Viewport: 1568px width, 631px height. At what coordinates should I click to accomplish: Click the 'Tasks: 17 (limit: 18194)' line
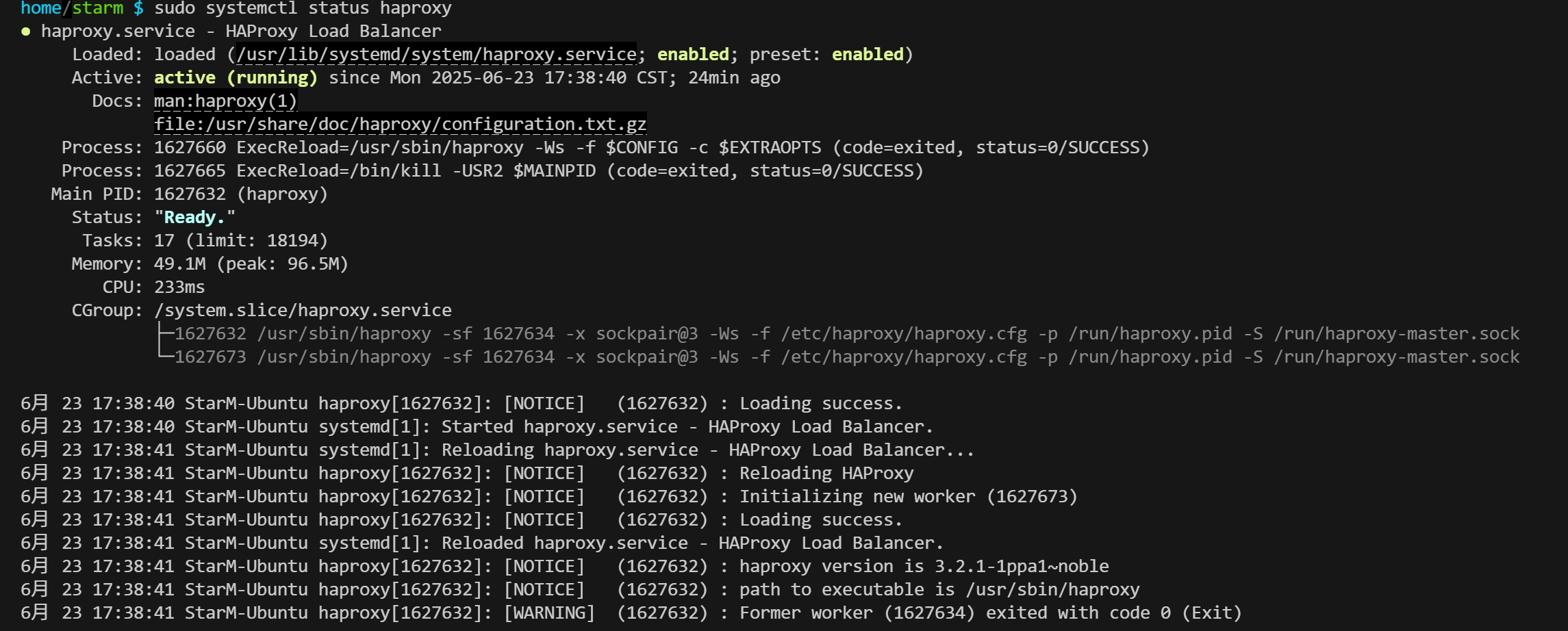point(205,240)
